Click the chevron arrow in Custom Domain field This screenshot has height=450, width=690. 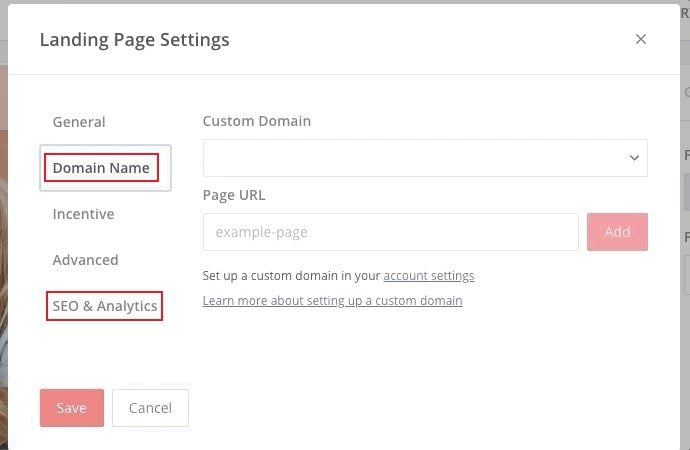click(634, 158)
